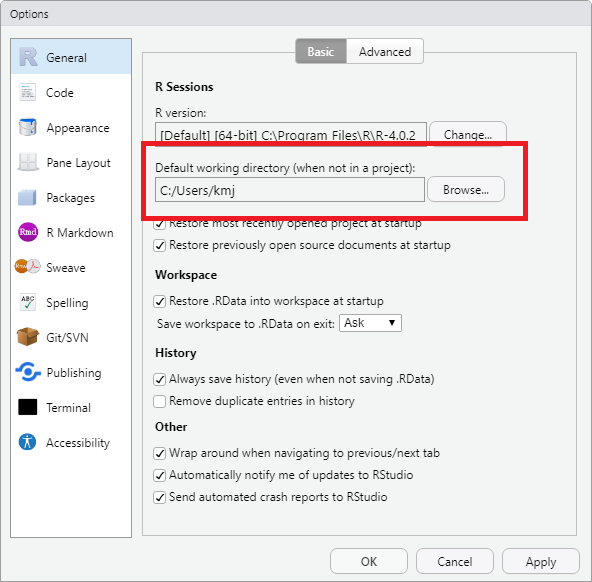Select the Terminal label in sidebar
Image resolution: width=592 pixels, height=582 pixels.
68,408
